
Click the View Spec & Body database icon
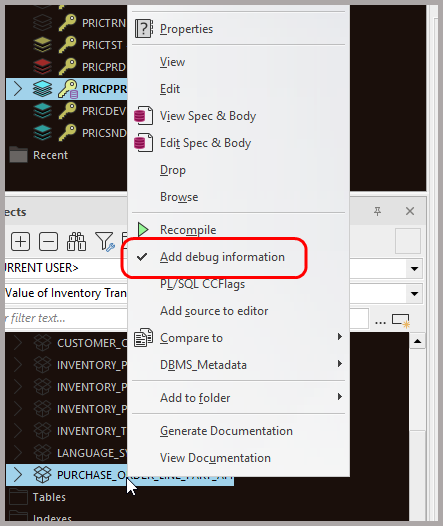pos(144,116)
